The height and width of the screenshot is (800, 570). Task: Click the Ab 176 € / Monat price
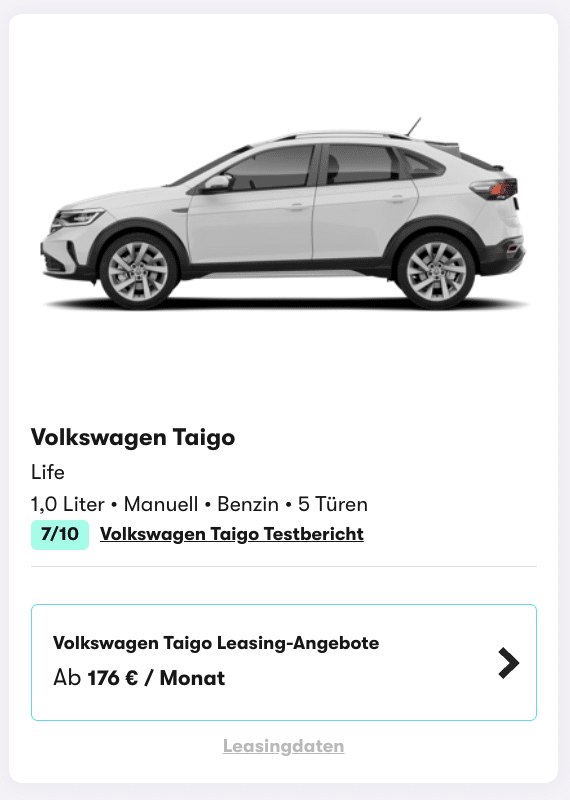(139, 678)
